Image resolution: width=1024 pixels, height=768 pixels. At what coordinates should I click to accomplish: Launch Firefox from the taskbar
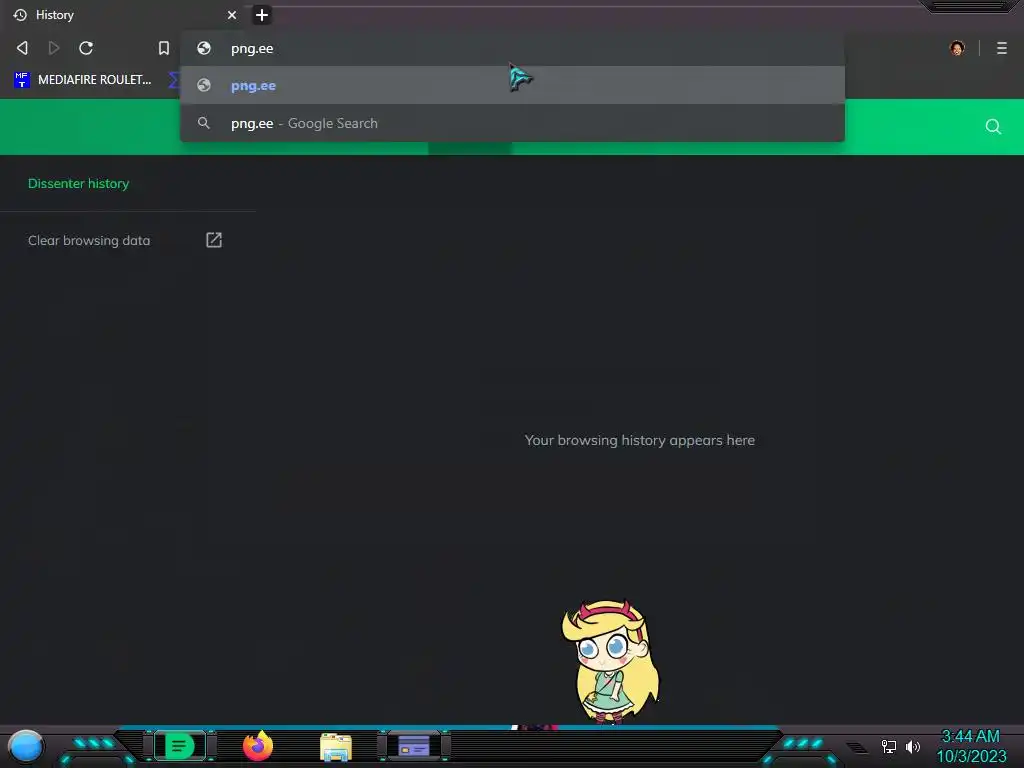click(258, 746)
